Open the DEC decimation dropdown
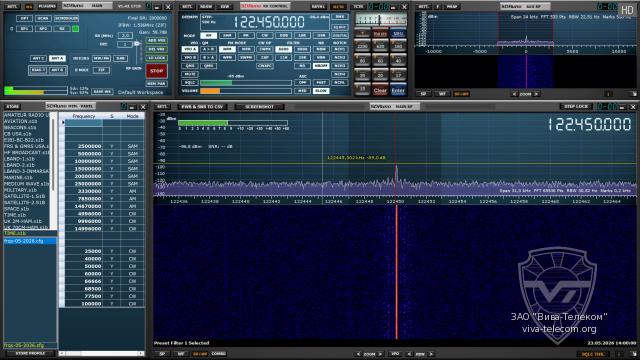 [x=126, y=44]
